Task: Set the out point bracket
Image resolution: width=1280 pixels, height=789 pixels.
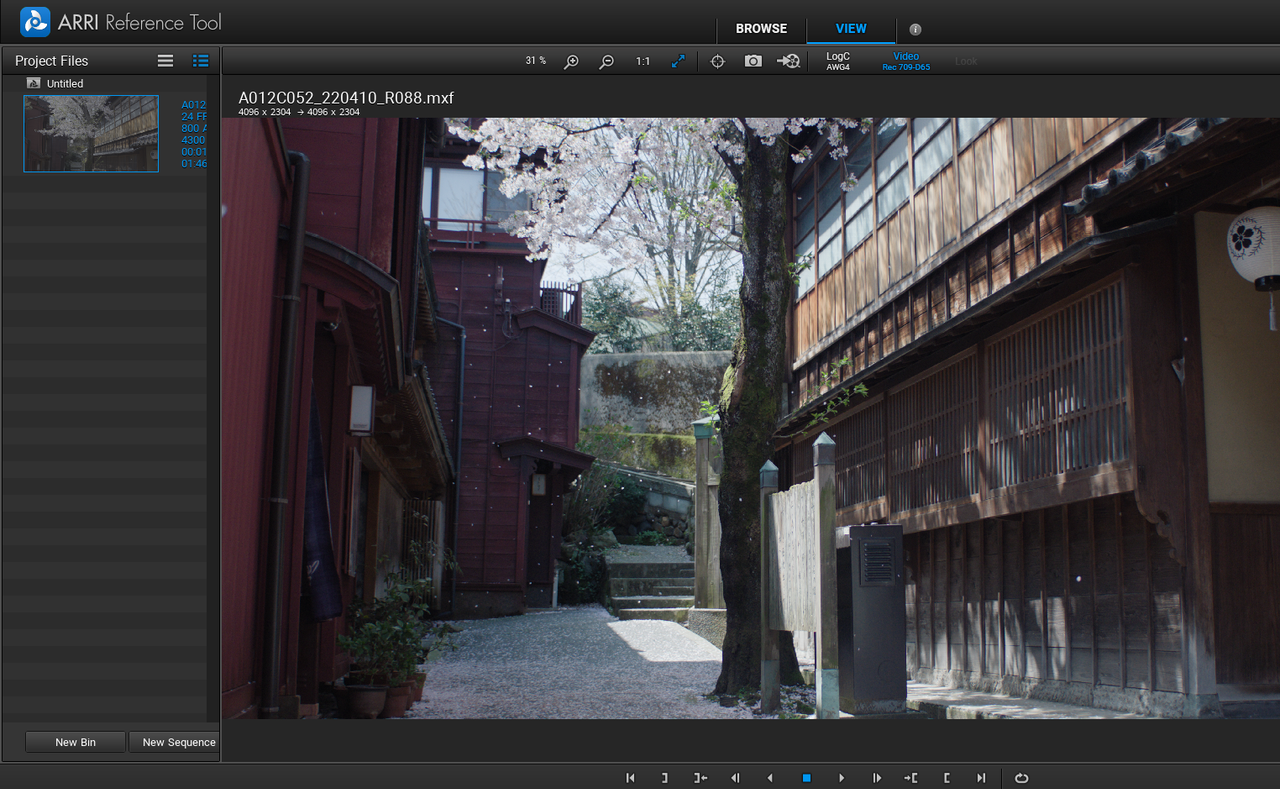Action: click(x=664, y=778)
